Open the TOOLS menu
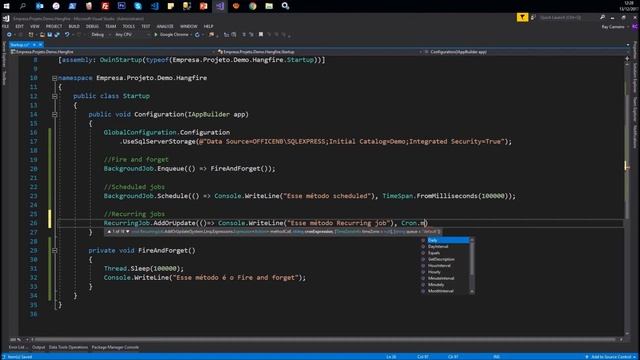640x360 pixels. tap(129, 26)
